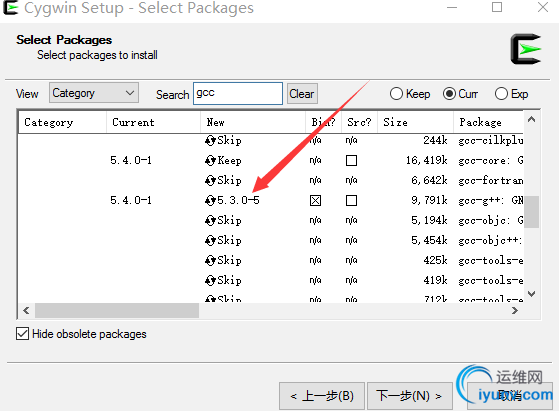The height and width of the screenshot is (411, 559).
Task: Cycle the Skip action icon for gcc-objc:
Action: pyautogui.click(x=210, y=221)
